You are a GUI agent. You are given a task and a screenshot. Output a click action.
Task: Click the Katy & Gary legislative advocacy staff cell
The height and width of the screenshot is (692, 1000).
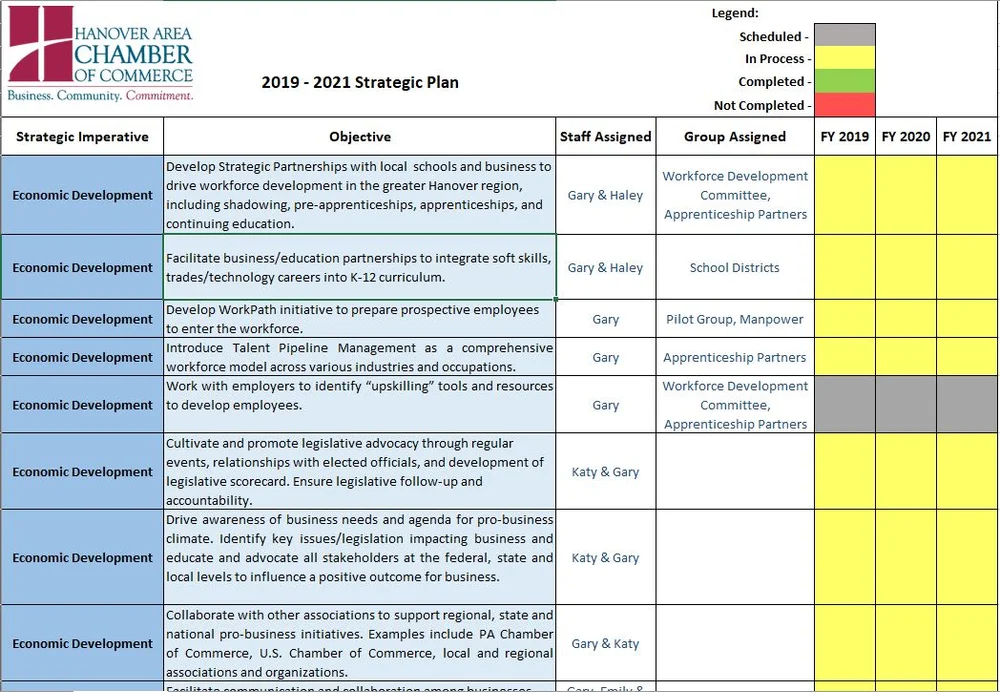(x=605, y=471)
